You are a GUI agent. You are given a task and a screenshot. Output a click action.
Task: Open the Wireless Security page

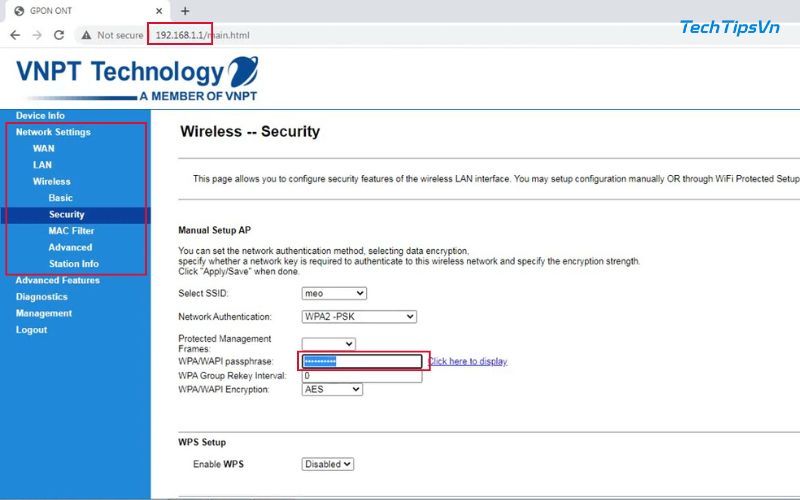click(x=66, y=214)
